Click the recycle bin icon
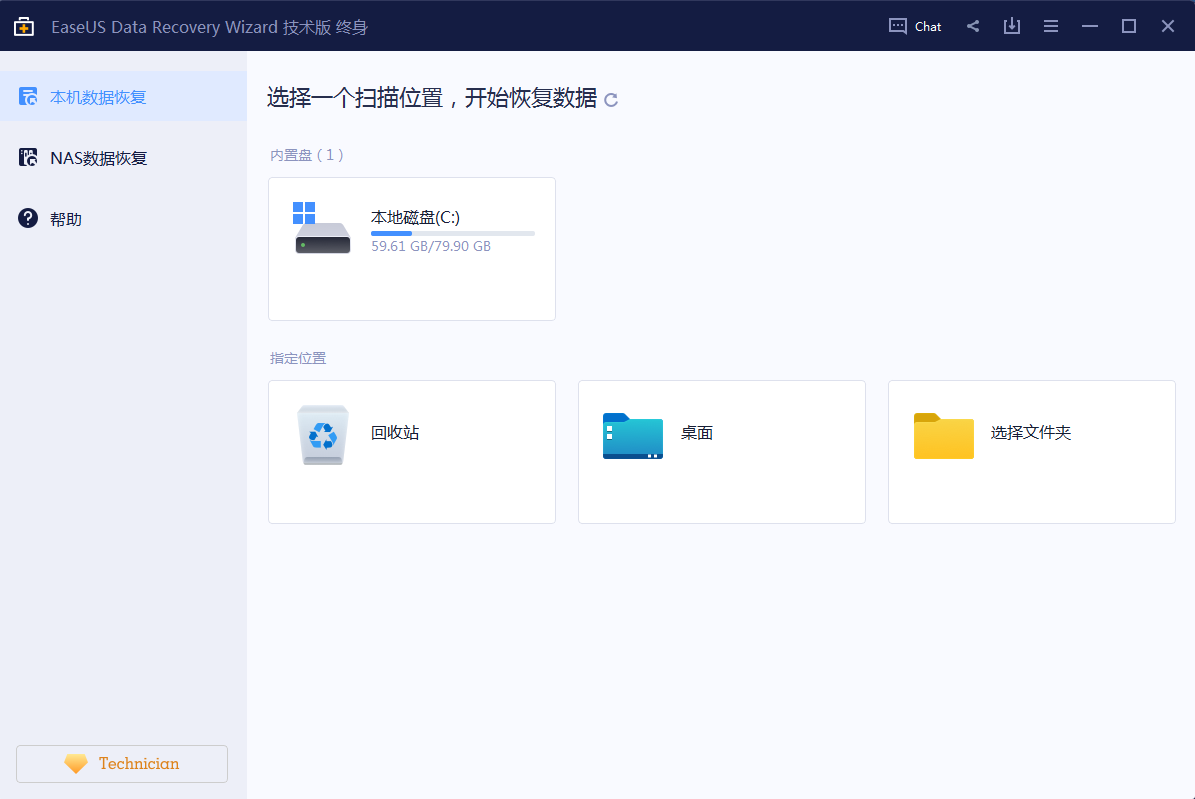1195x799 pixels. point(323,435)
